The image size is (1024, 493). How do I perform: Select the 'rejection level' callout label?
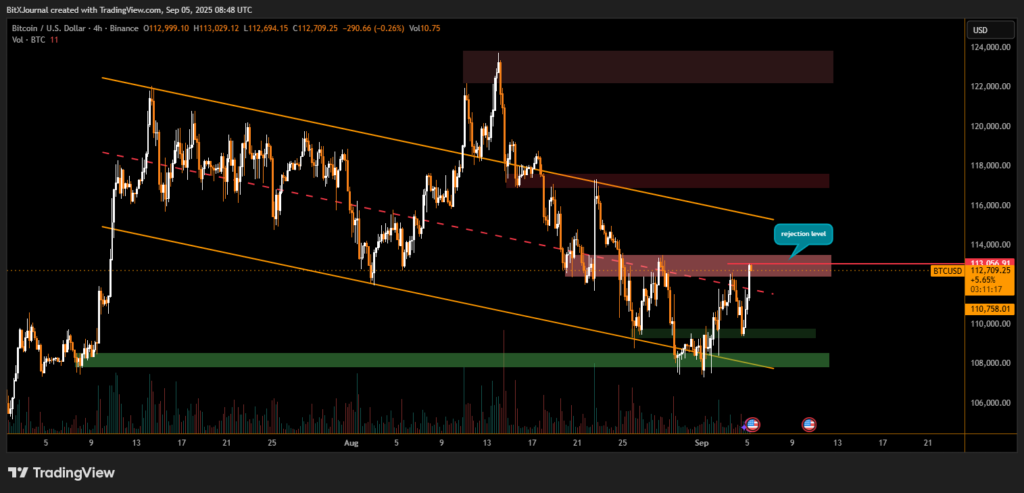point(802,235)
